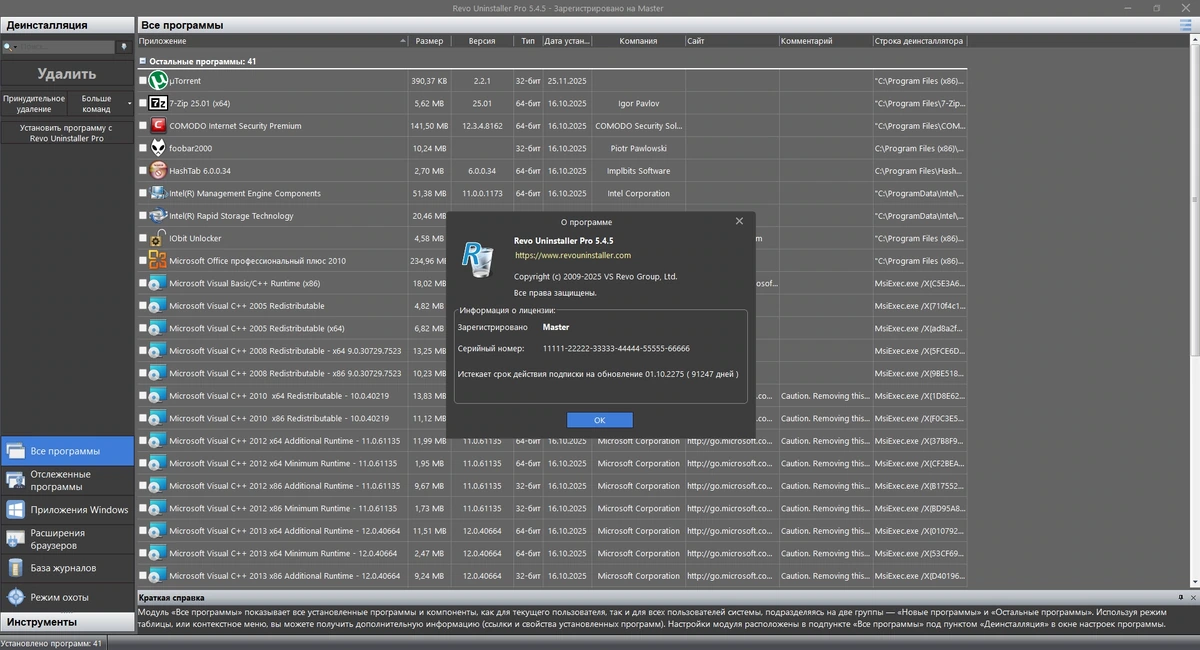This screenshot has height=650, width=1200.
Task: Tick the checkbox for Intel(R) Rapid Storage Technology
Action: [x=143, y=216]
